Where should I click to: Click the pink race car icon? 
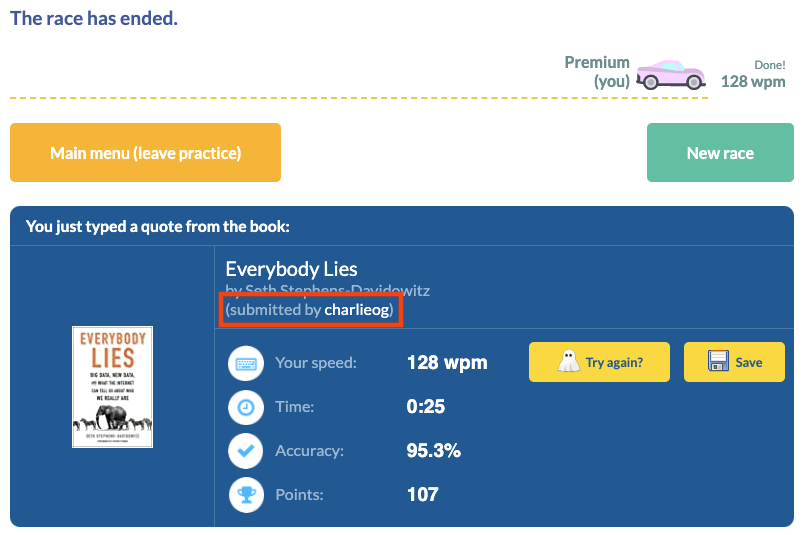pyautogui.click(x=671, y=73)
